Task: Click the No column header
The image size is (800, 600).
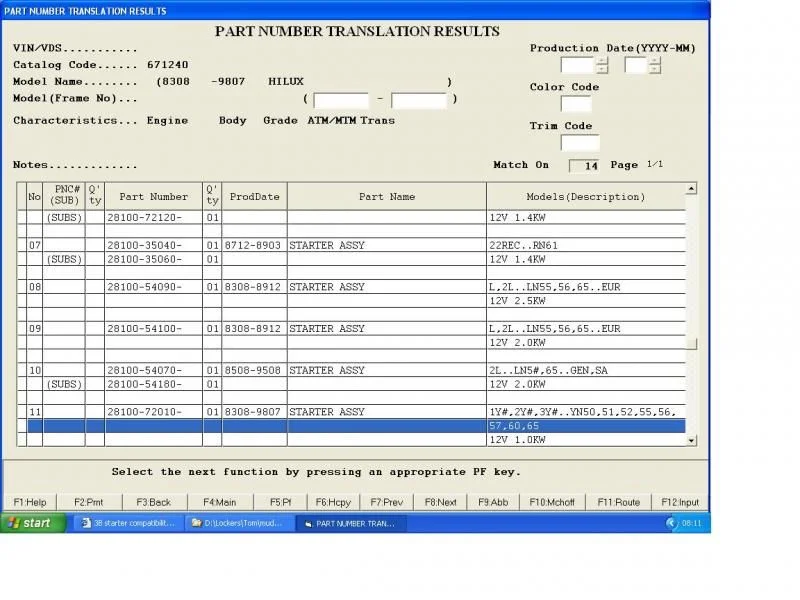Action: pyautogui.click(x=35, y=196)
